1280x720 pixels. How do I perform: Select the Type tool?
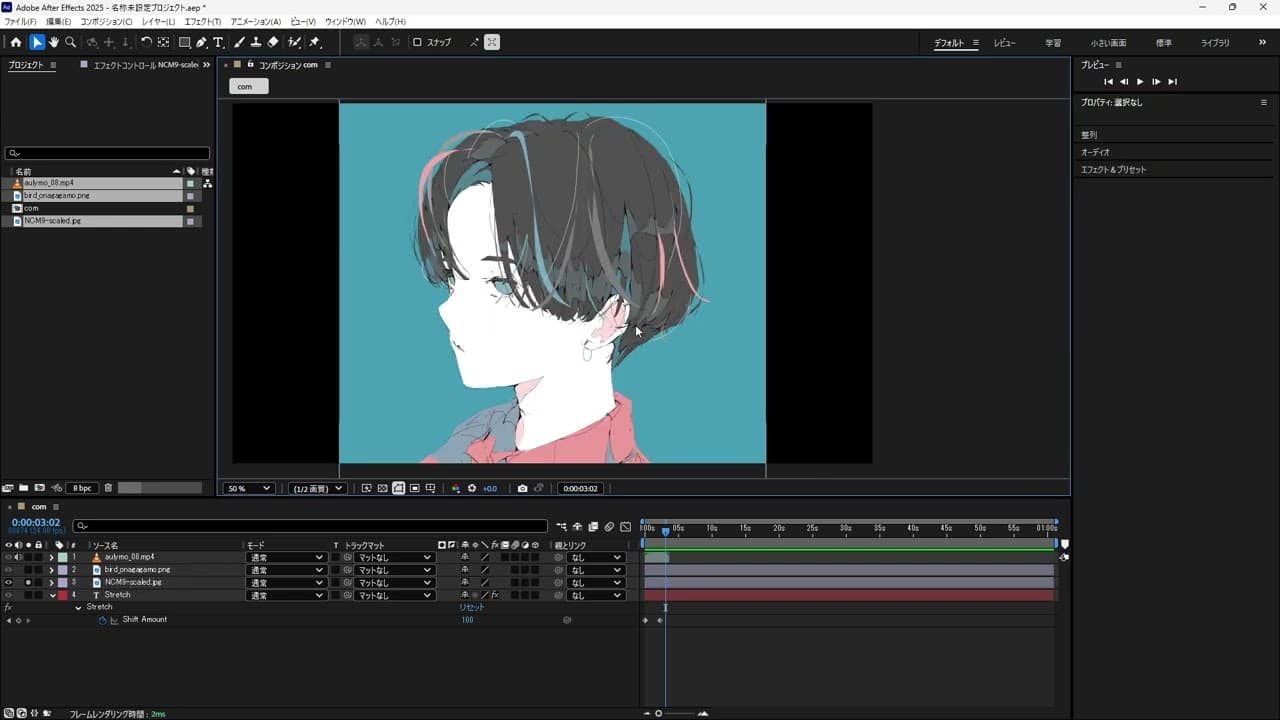[218, 42]
